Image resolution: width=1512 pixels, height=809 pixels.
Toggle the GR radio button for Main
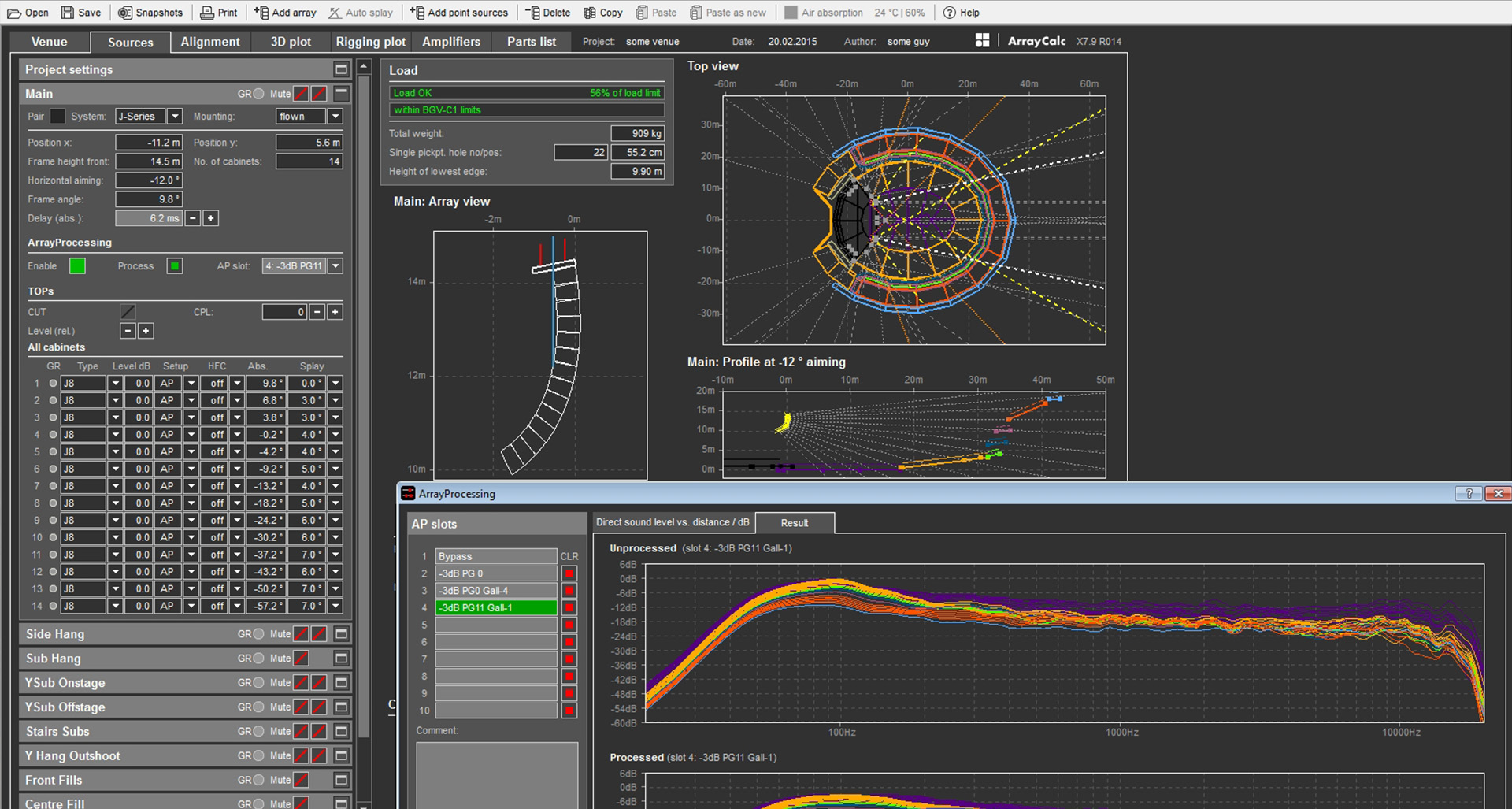(x=258, y=94)
